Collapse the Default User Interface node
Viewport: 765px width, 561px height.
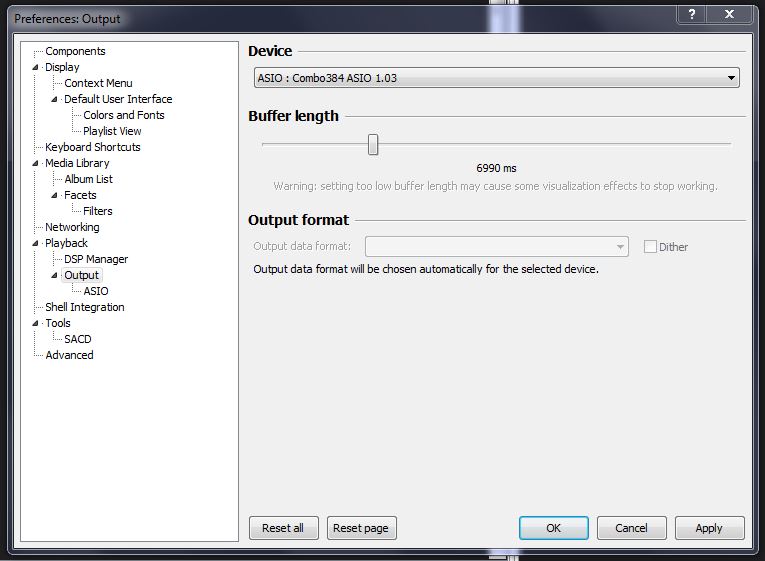pos(54,100)
